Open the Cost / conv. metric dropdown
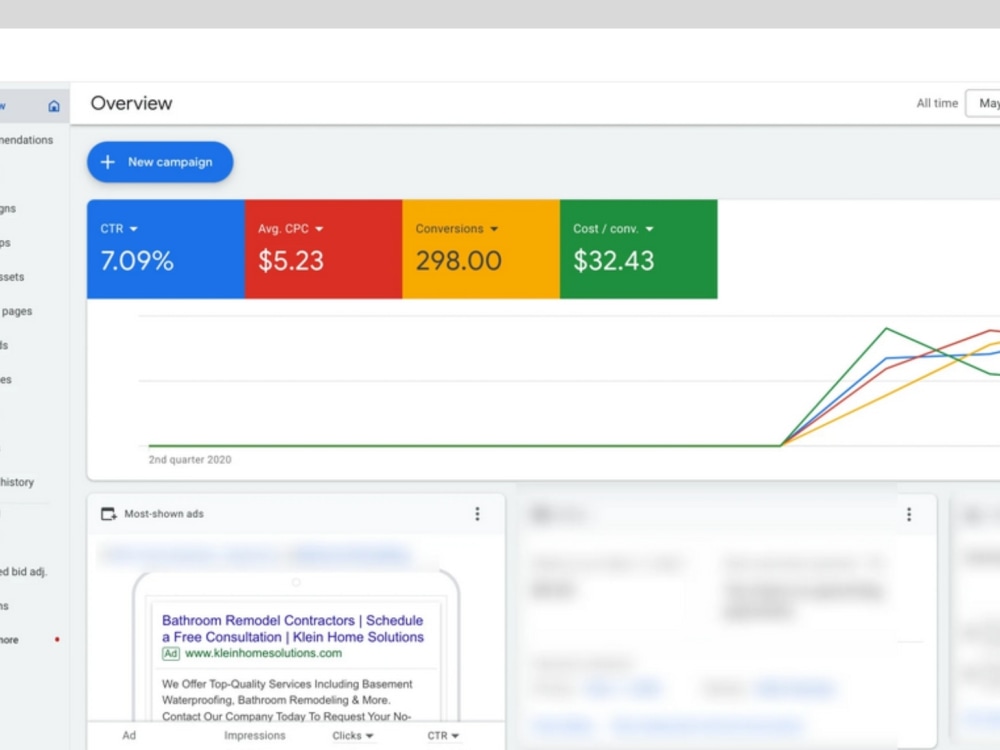The height and width of the screenshot is (750, 1000). coord(613,228)
